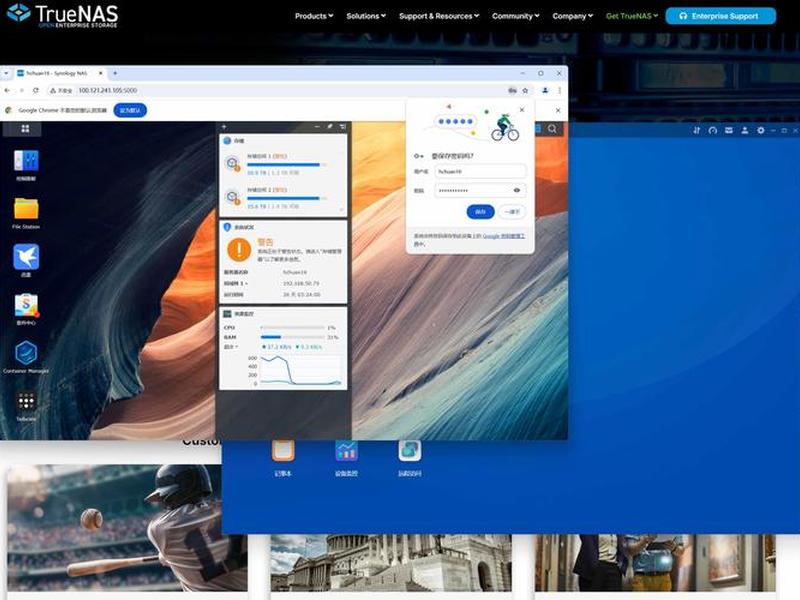Image resolution: width=800 pixels, height=600 pixels.
Task: Reload the Synology NAS page
Action: pyautogui.click(x=36, y=90)
